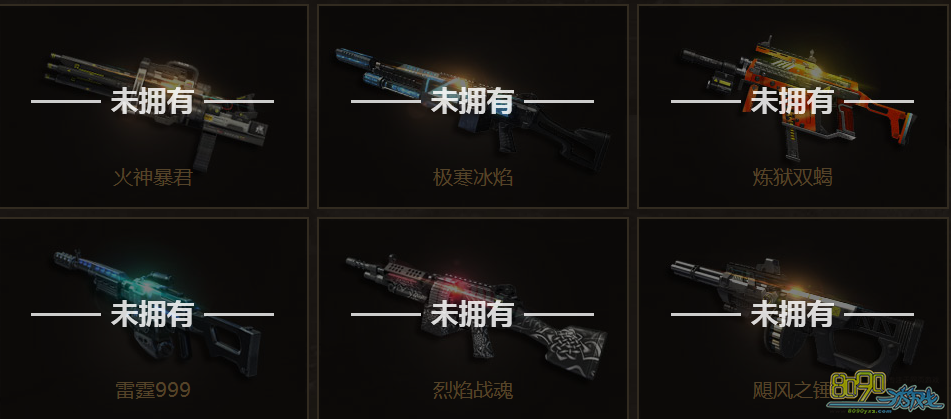Image resolution: width=951 pixels, height=419 pixels.
Task: Click 未拥有 overlay on 飓风之锤 card
Action: pos(792,314)
